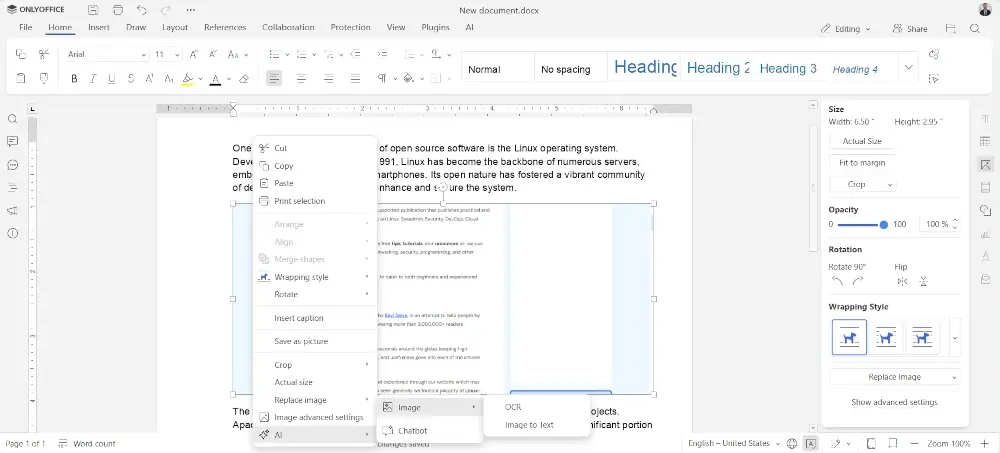Flip image horizontally
Screen dimensions: 1000x453
click(x=902, y=281)
